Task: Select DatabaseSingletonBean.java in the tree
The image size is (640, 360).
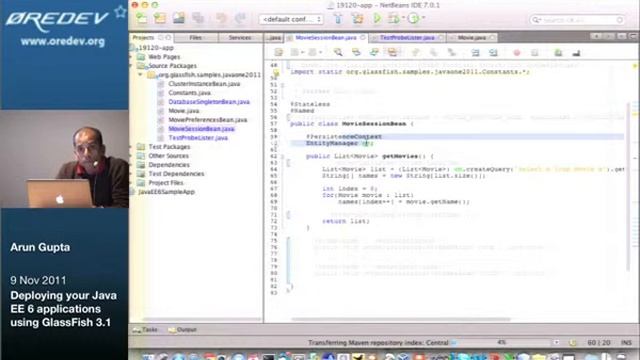Action: coord(209,102)
